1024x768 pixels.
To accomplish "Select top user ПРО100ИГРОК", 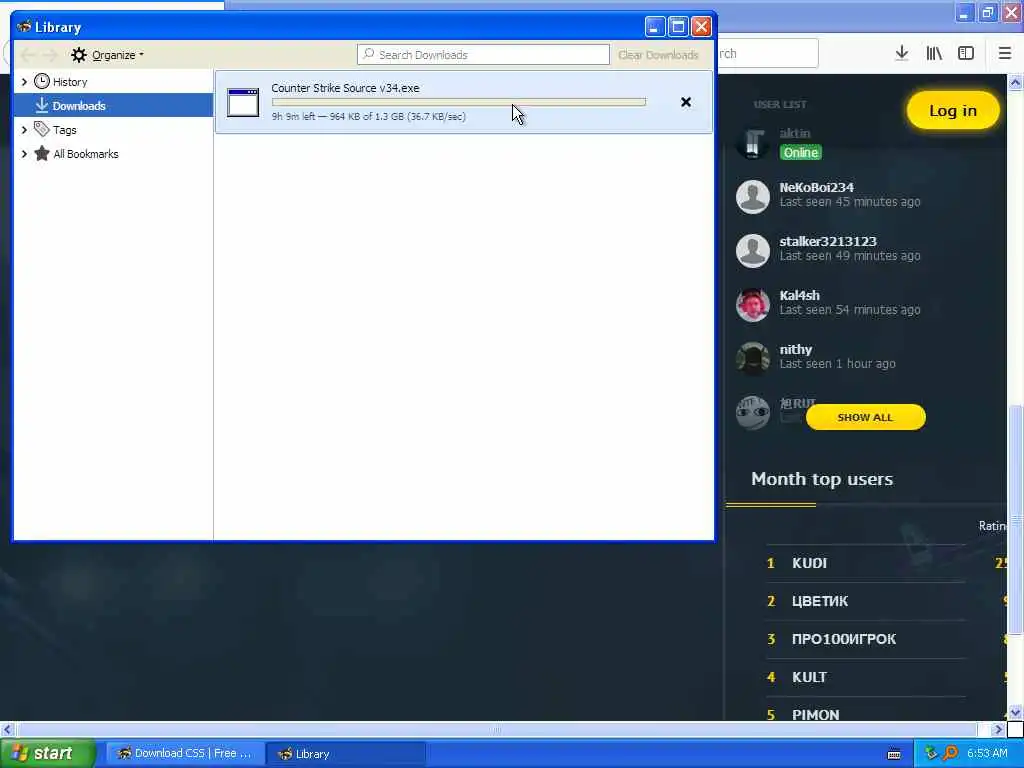I will point(844,639).
